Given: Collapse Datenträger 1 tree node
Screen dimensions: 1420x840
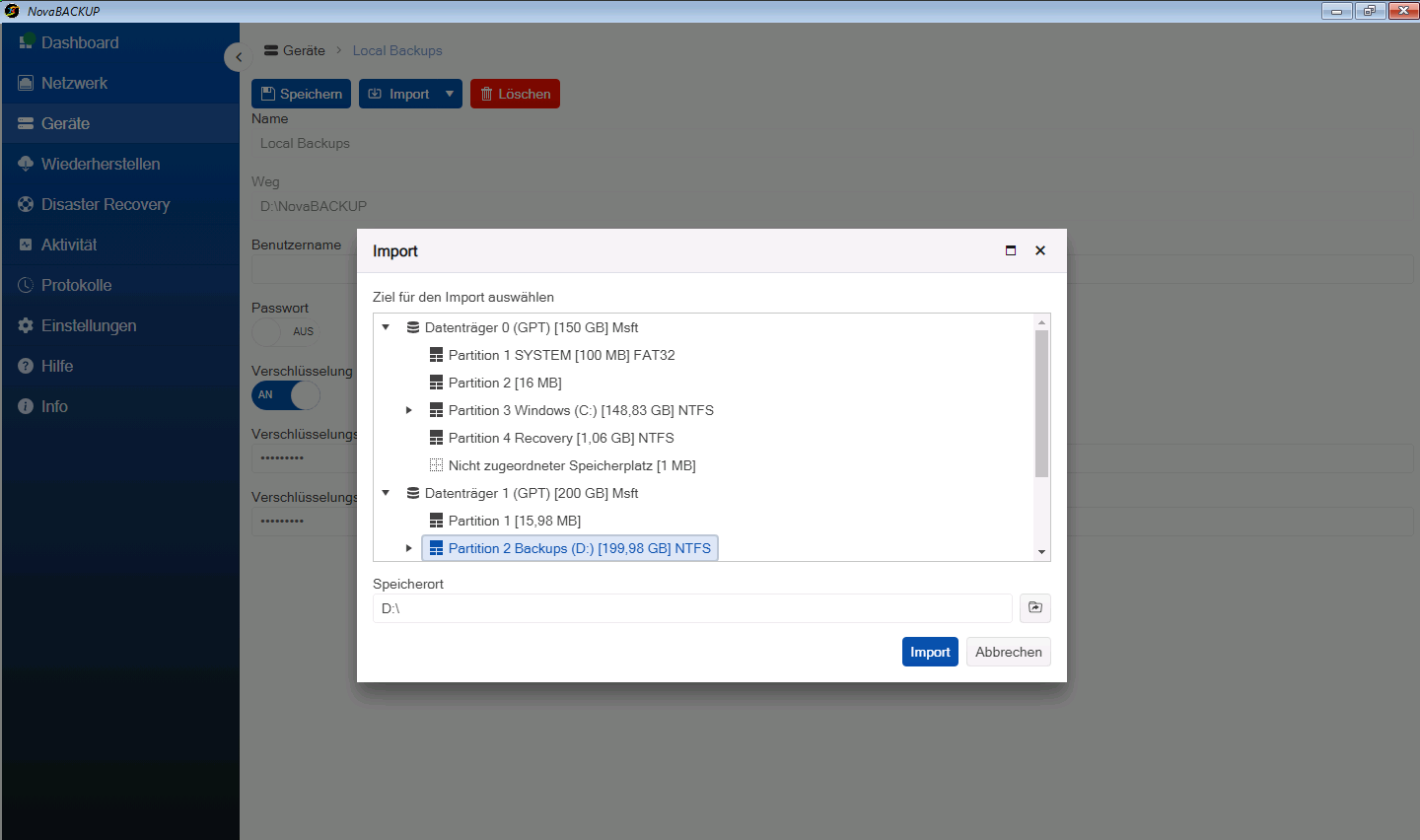Looking at the screenshot, I should pos(386,493).
